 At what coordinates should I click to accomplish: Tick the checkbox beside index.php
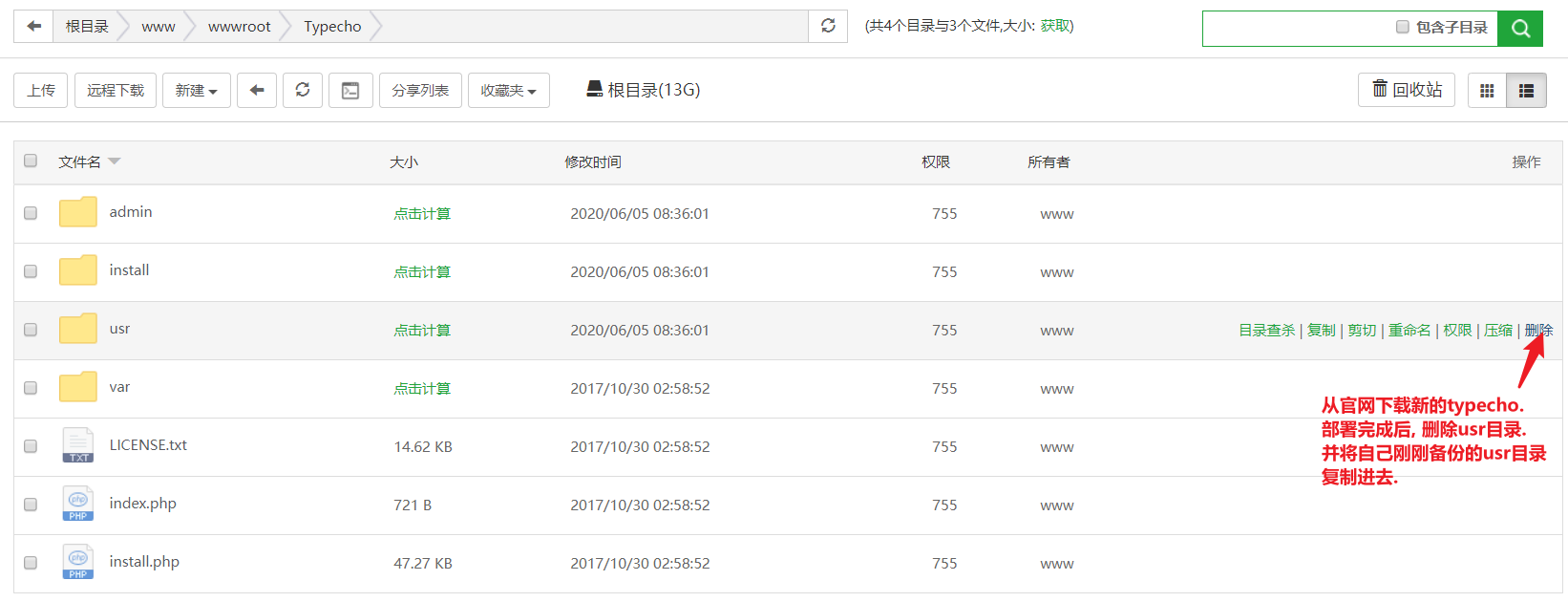pyautogui.click(x=31, y=505)
